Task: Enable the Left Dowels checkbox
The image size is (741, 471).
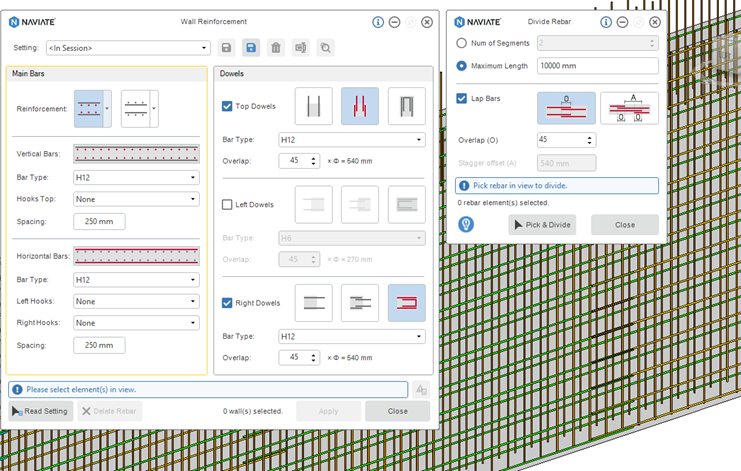Action: tap(227, 204)
